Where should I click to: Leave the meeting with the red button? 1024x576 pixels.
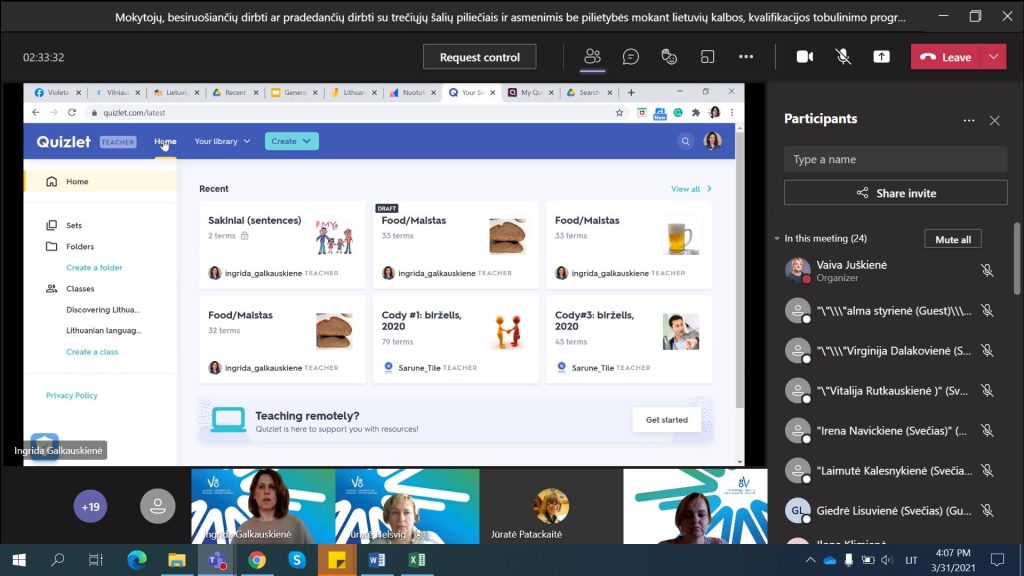coord(945,57)
